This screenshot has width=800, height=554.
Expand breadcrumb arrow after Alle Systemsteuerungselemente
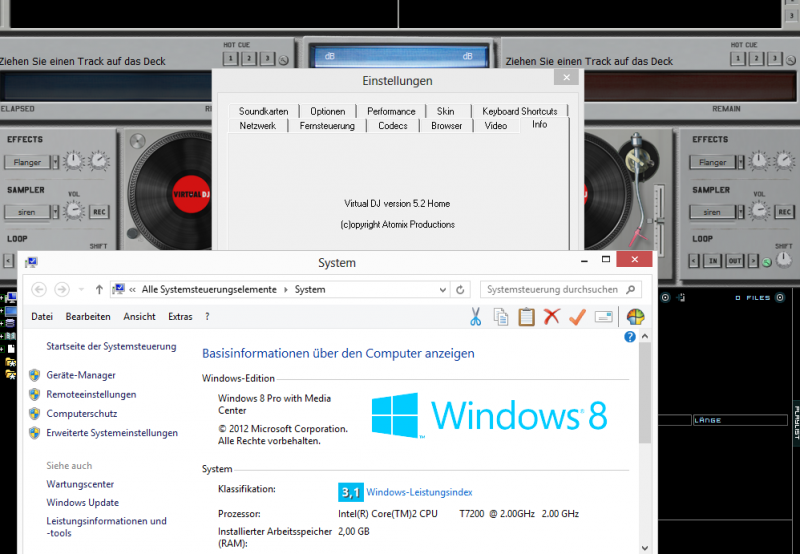(x=286, y=290)
